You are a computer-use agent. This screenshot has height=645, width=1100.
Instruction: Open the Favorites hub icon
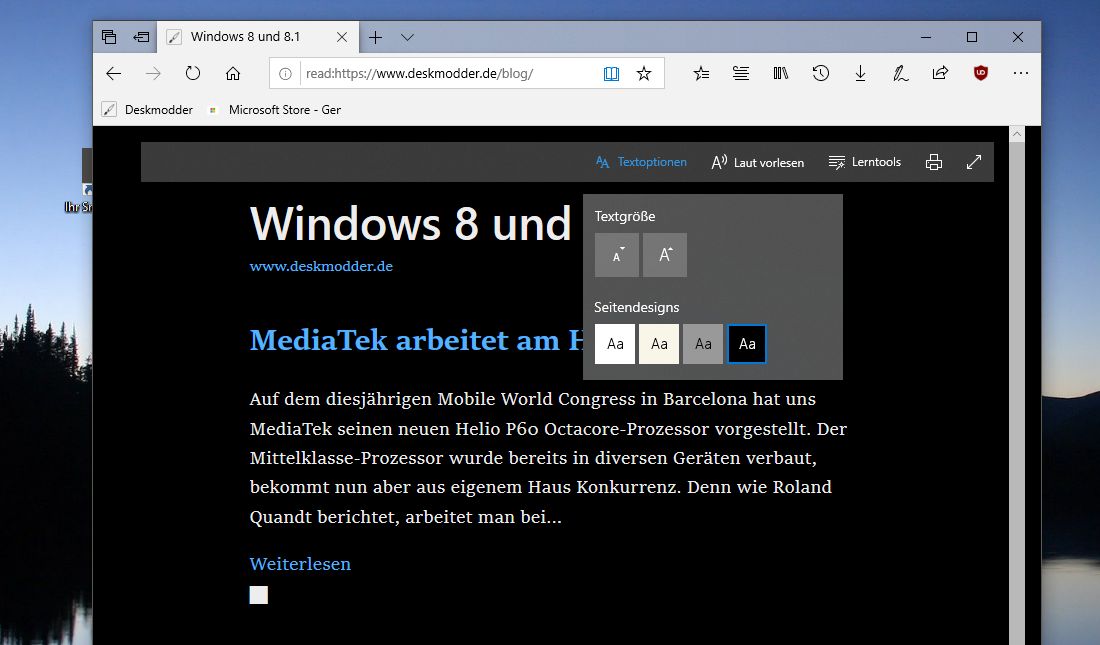coord(701,73)
